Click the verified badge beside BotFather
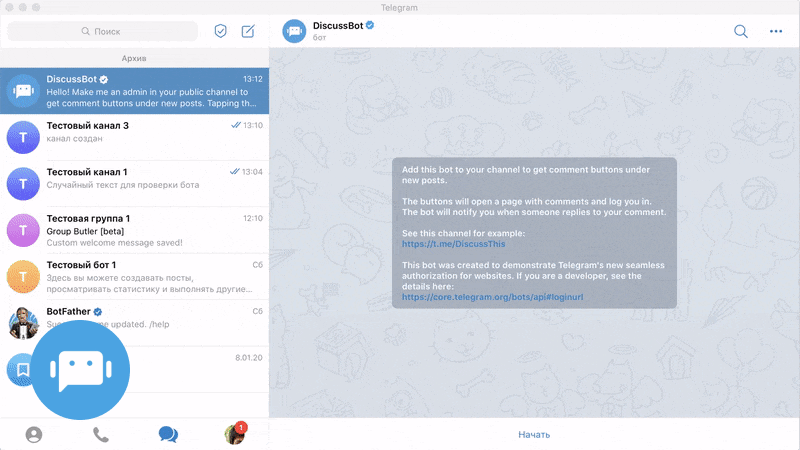This screenshot has width=800, height=450. point(98,312)
